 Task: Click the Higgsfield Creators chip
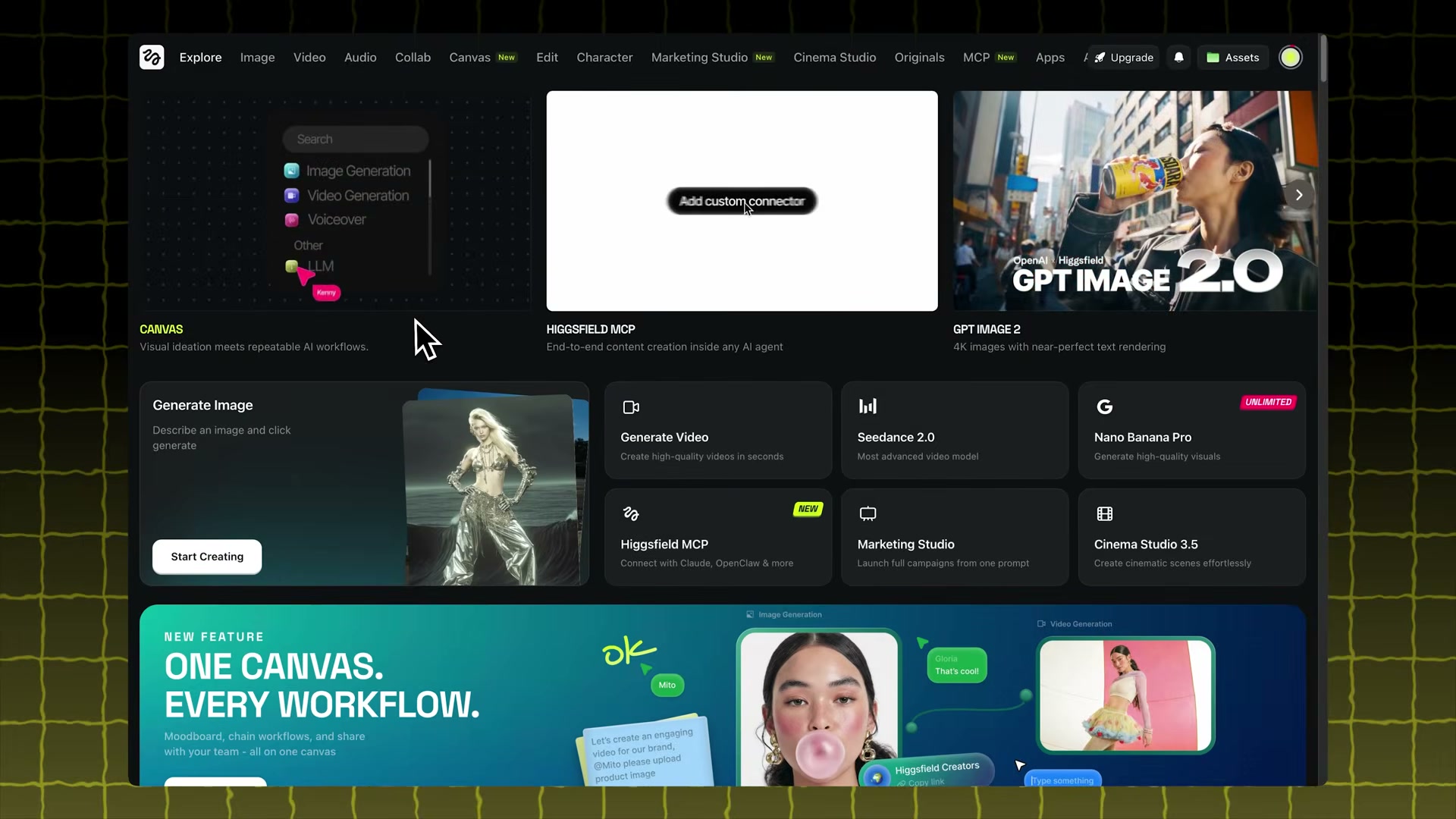[927, 772]
